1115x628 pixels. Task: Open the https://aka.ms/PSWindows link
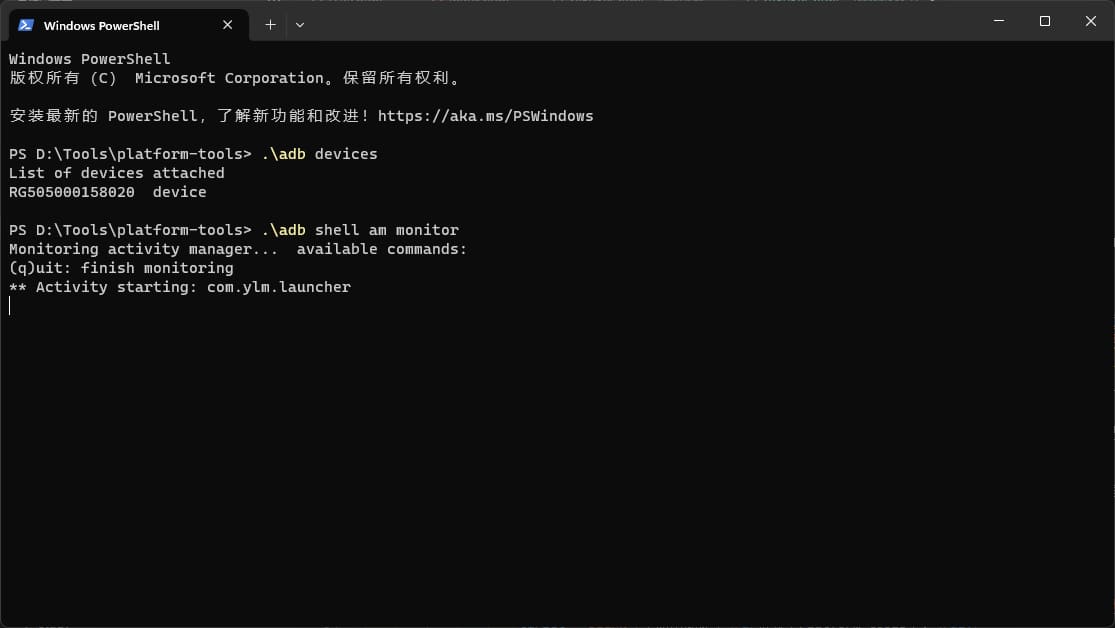[485, 116]
